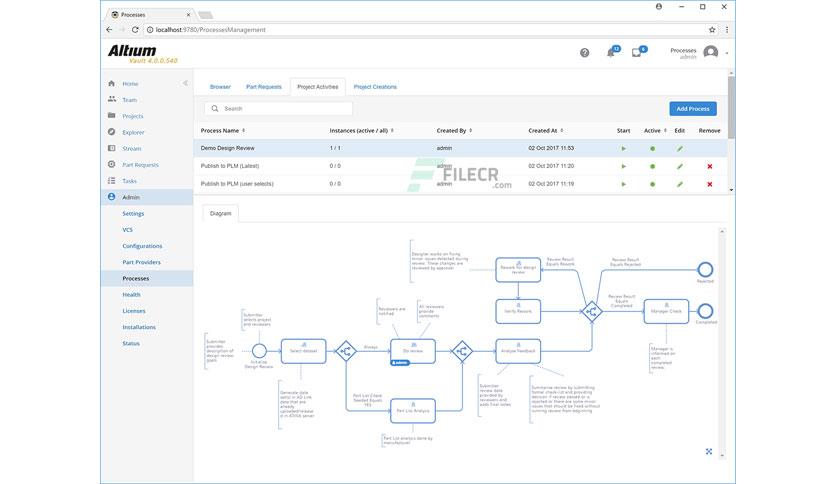The height and width of the screenshot is (484, 836).
Task: Toggle active status of Publish to PLM (Latest)
Action: coord(652,166)
